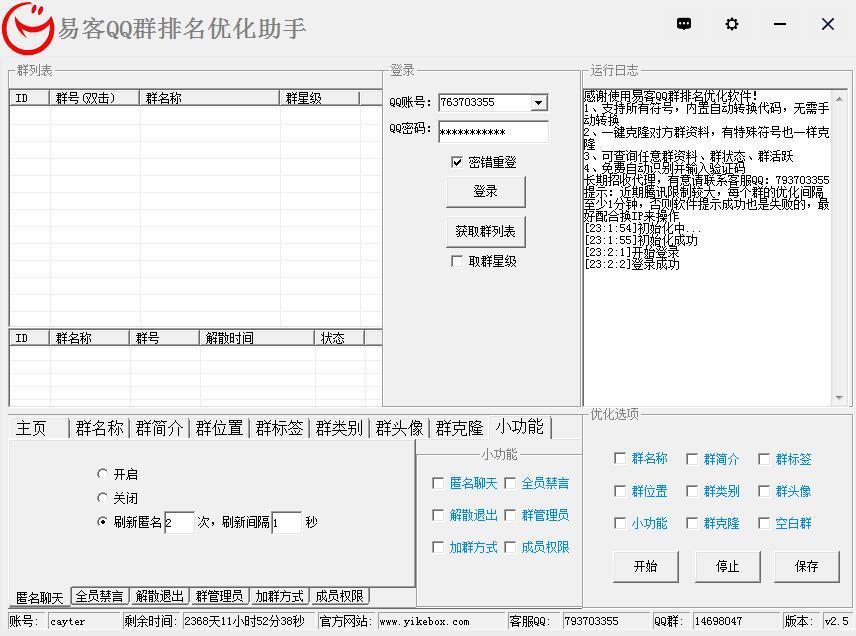Select the 小功能 tab

pos(520,427)
